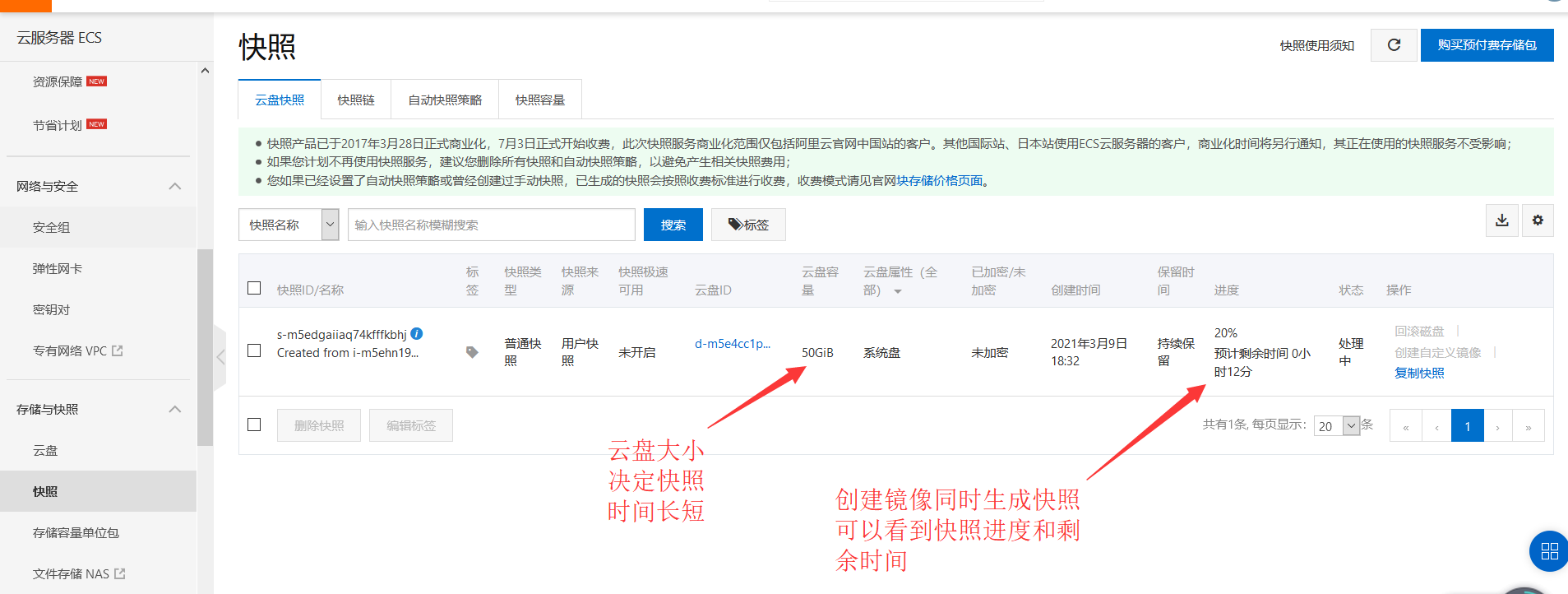Viewport: 1568px width, 594px height.
Task: Click the 回滚磁盘 action link
Action: pyautogui.click(x=1419, y=331)
